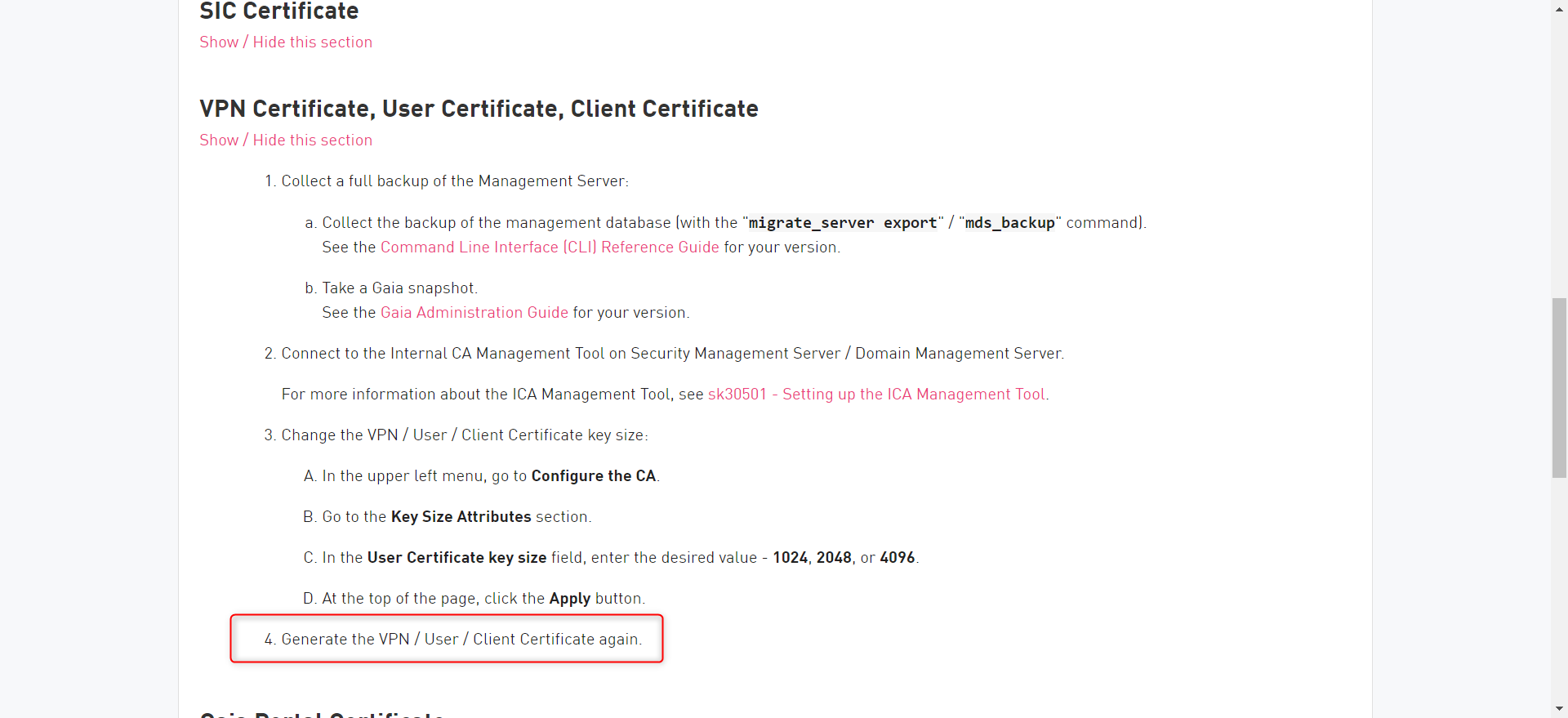This screenshot has width=1568, height=718.
Task: Open the Command Line Interface (CLI) Reference Guide
Action: 549,247
